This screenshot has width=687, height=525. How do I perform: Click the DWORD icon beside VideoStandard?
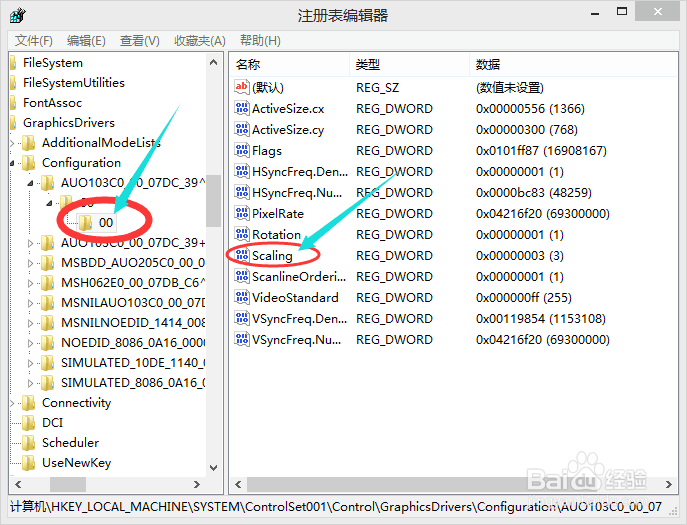(x=242, y=297)
